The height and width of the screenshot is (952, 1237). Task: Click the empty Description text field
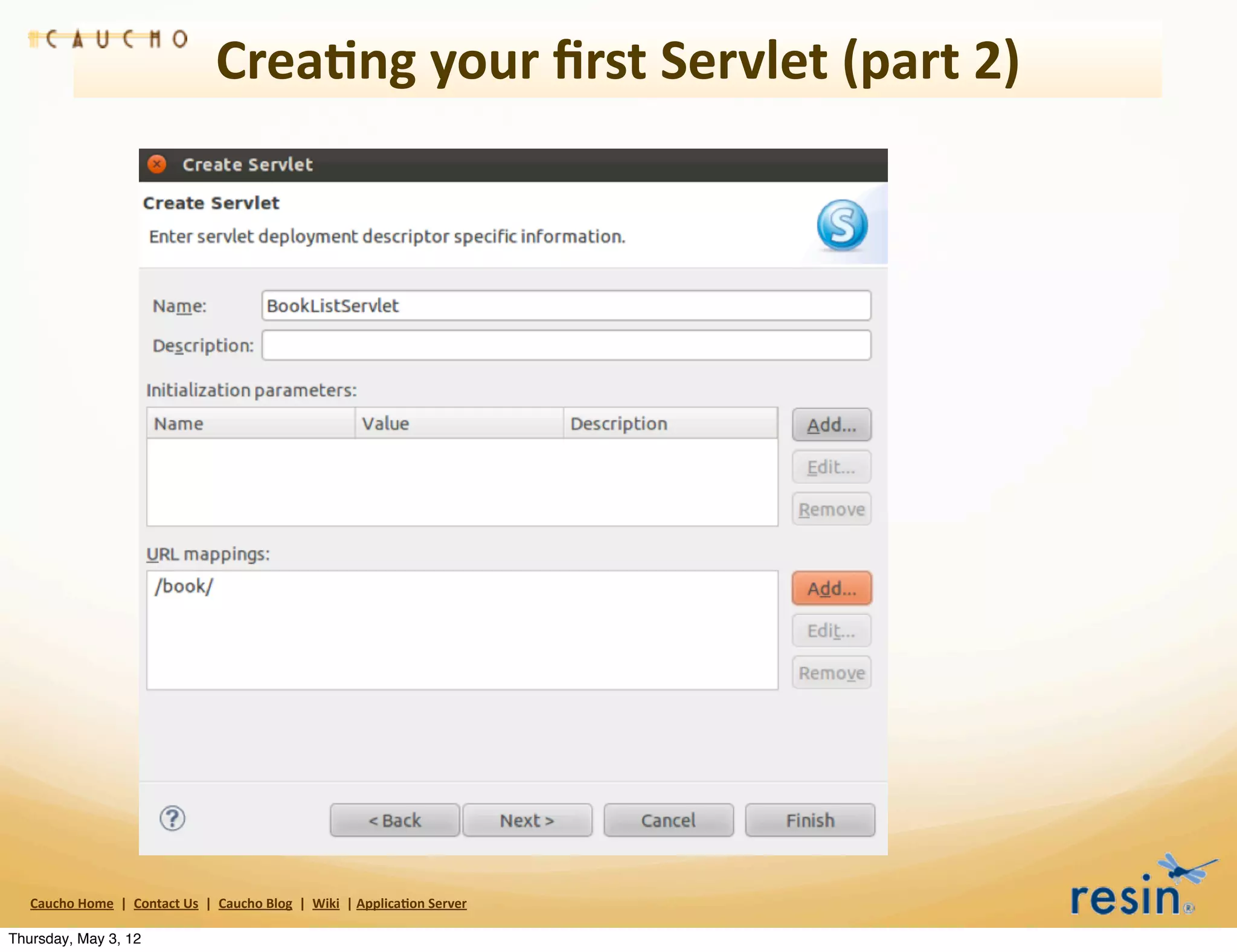coord(565,346)
